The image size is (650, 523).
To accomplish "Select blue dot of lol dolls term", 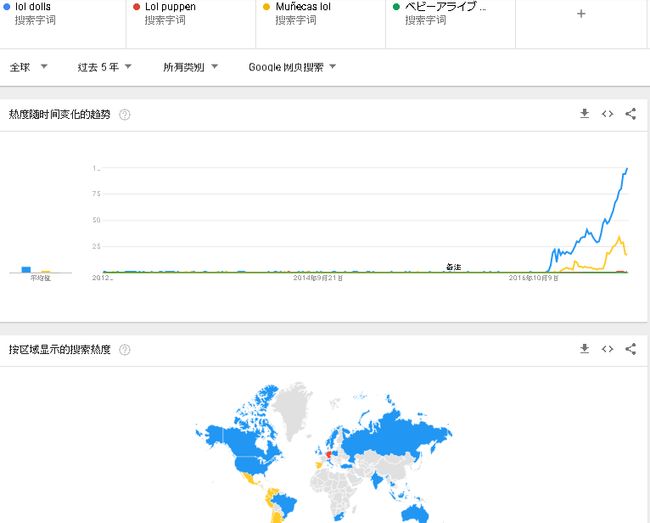I will coord(7,7).
